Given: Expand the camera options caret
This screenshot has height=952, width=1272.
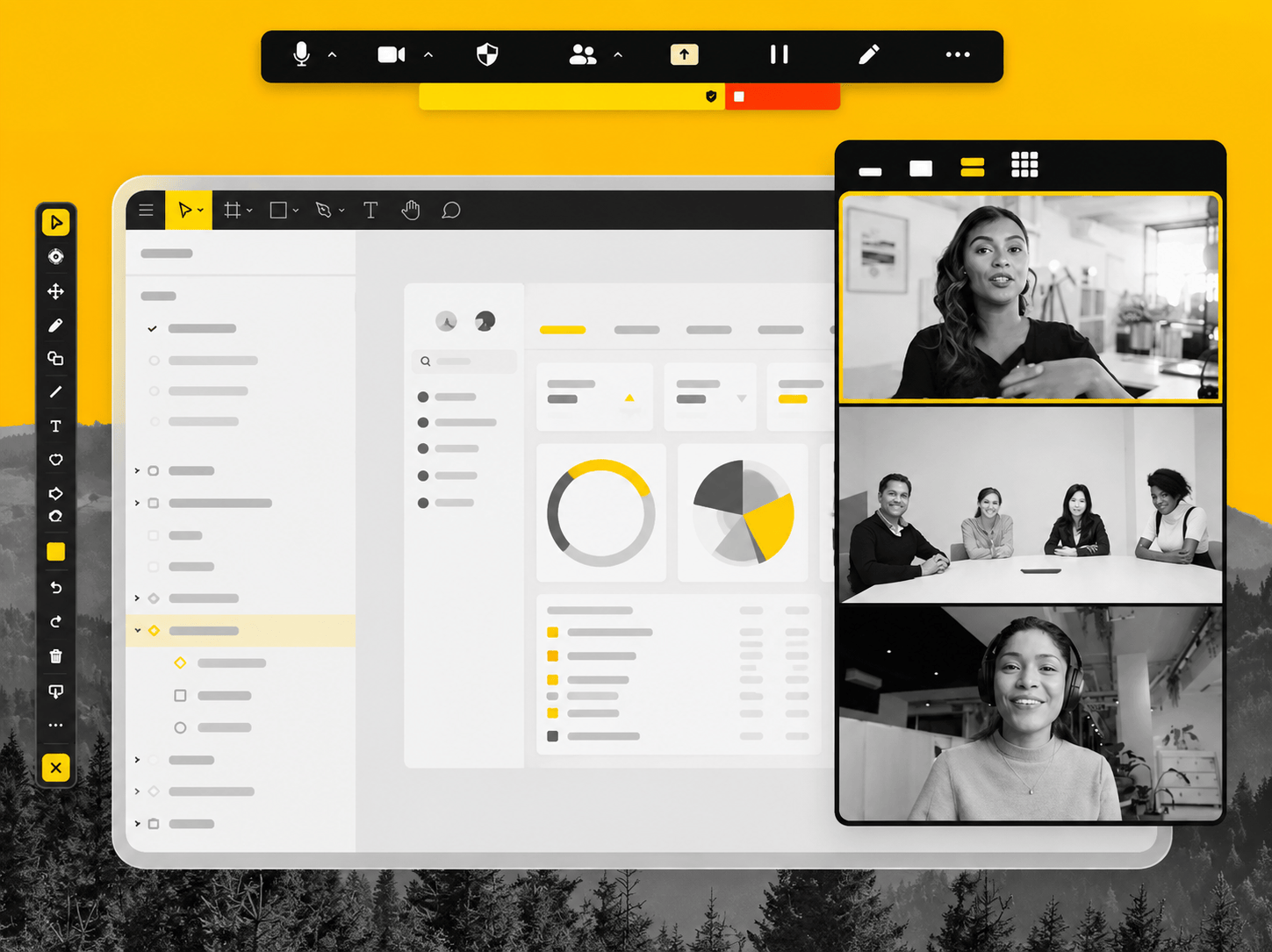Looking at the screenshot, I should [428, 54].
